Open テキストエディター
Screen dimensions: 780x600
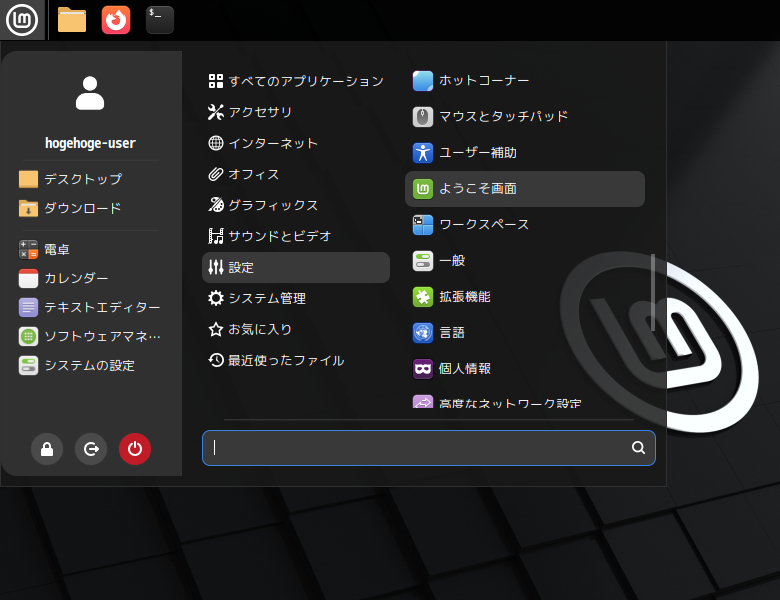(90, 307)
